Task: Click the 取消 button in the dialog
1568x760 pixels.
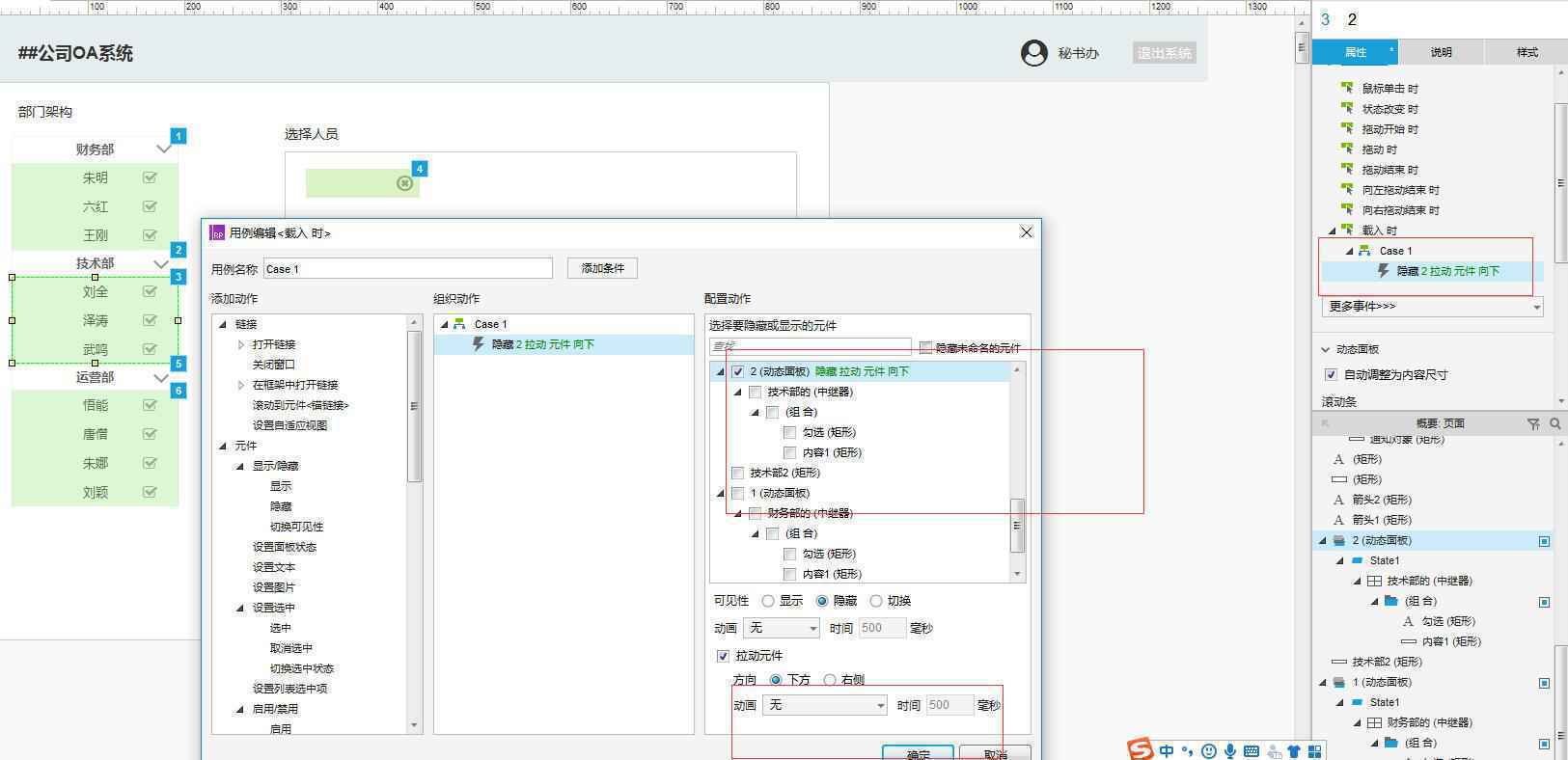Action: point(995,753)
